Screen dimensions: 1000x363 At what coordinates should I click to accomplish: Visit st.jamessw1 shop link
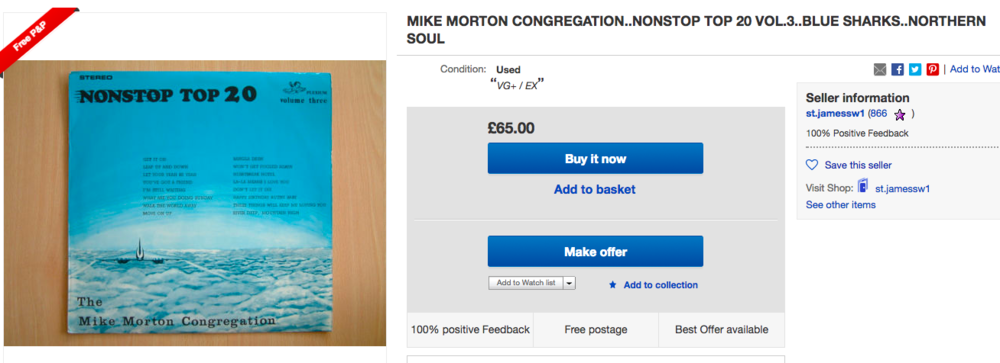click(x=902, y=189)
